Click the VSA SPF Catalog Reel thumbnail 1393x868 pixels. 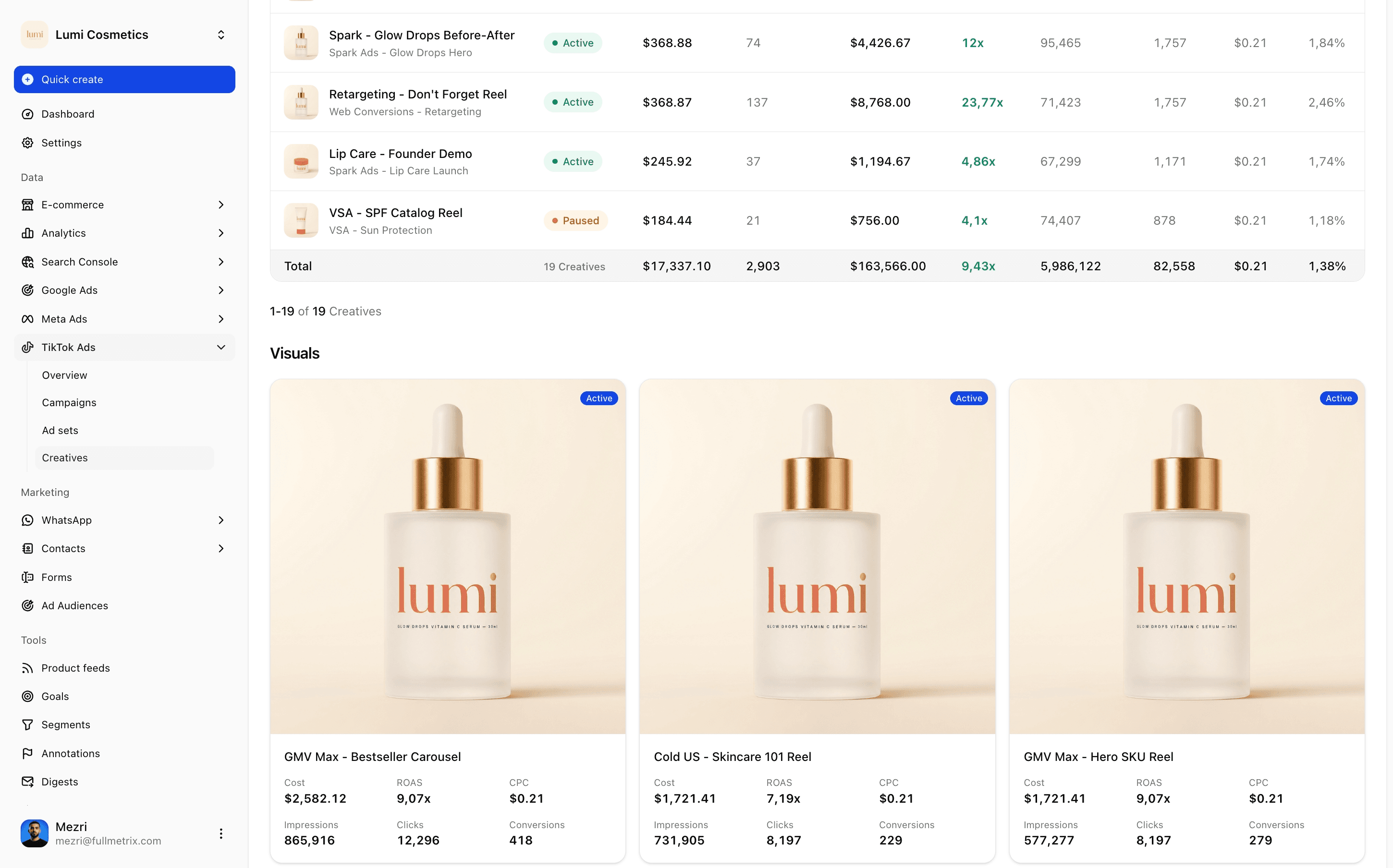[301, 220]
